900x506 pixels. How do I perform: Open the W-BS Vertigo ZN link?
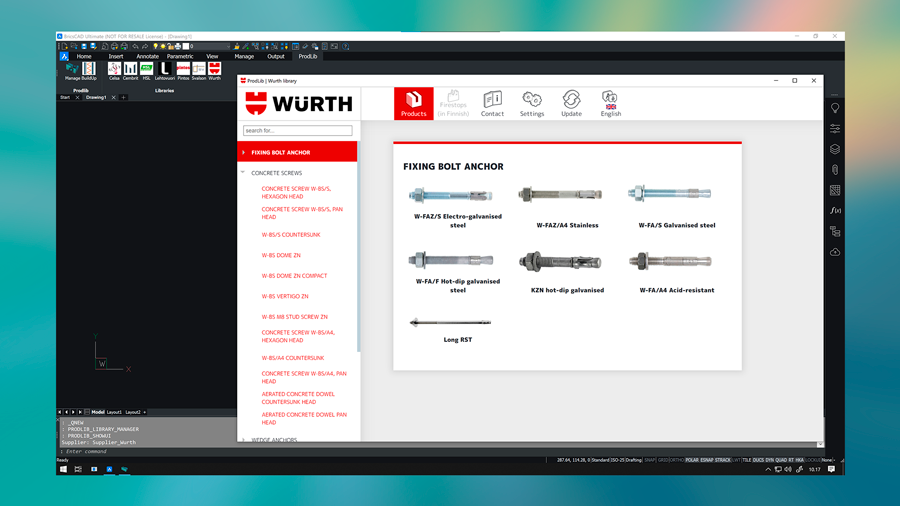click(x=285, y=297)
